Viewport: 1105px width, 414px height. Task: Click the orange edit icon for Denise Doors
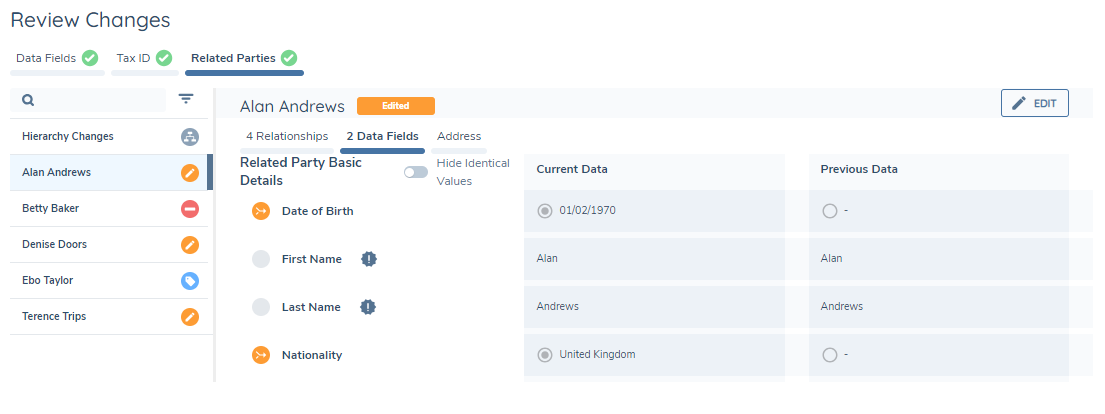[190, 245]
